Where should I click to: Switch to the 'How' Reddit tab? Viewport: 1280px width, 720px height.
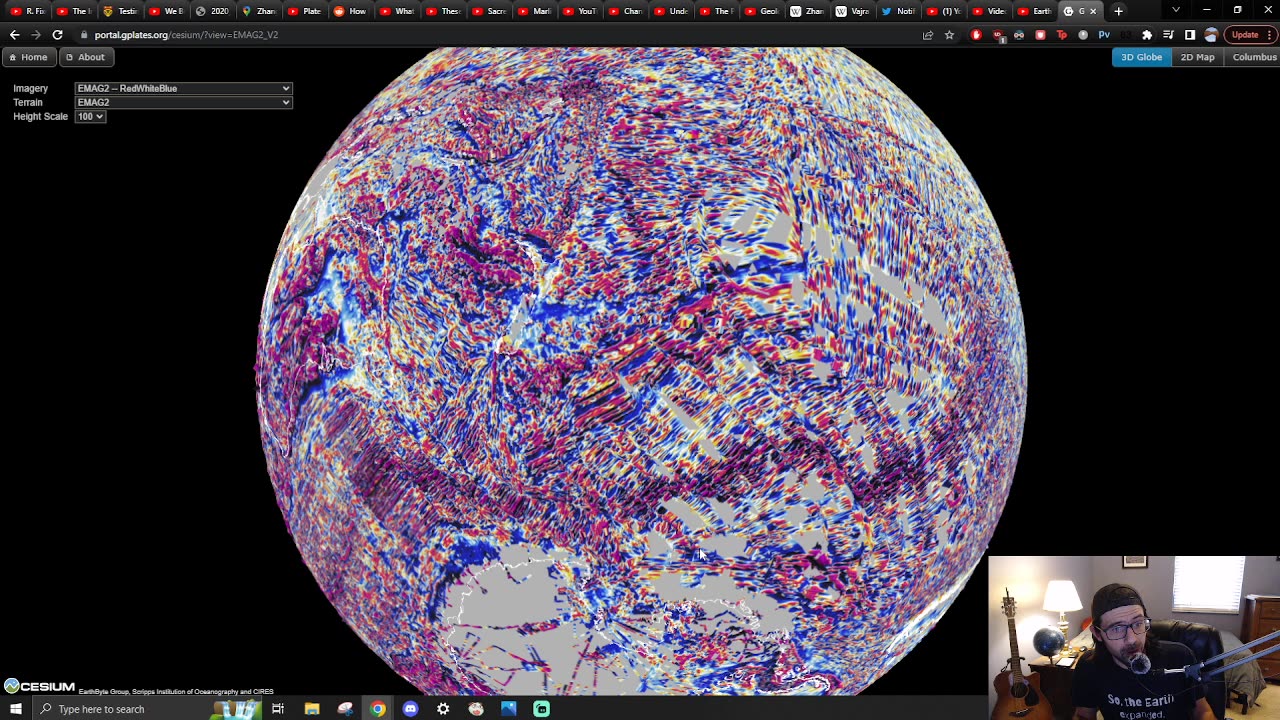tap(349, 11)
